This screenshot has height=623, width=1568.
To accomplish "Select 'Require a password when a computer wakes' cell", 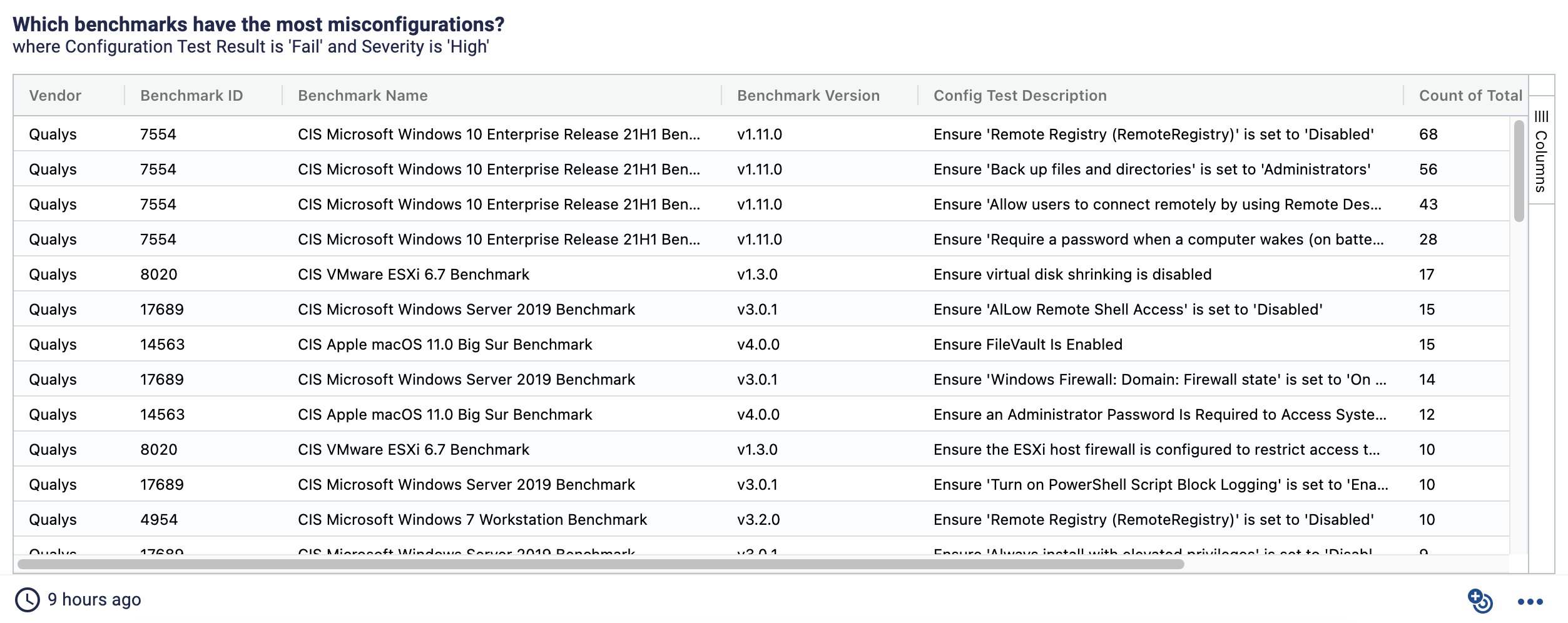I will click(x=1159, y=240).
